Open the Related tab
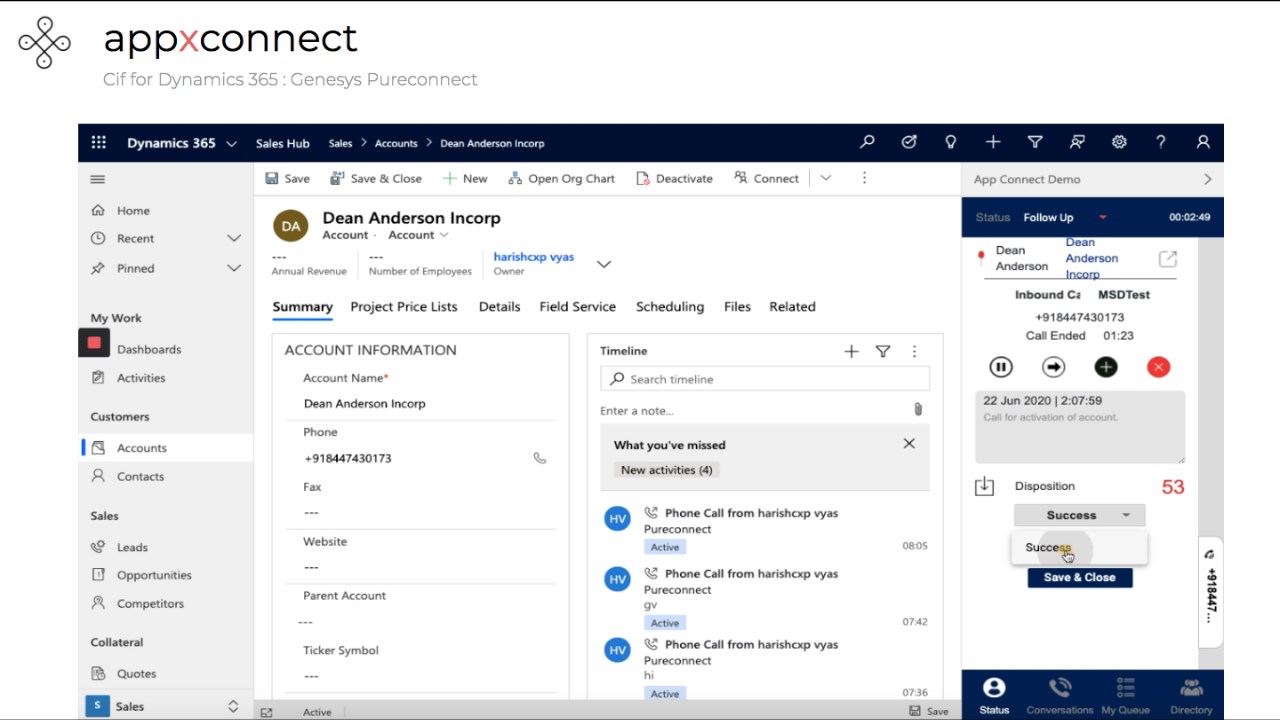The height and width of the screenshot is (720, 1280). point(792,307)
